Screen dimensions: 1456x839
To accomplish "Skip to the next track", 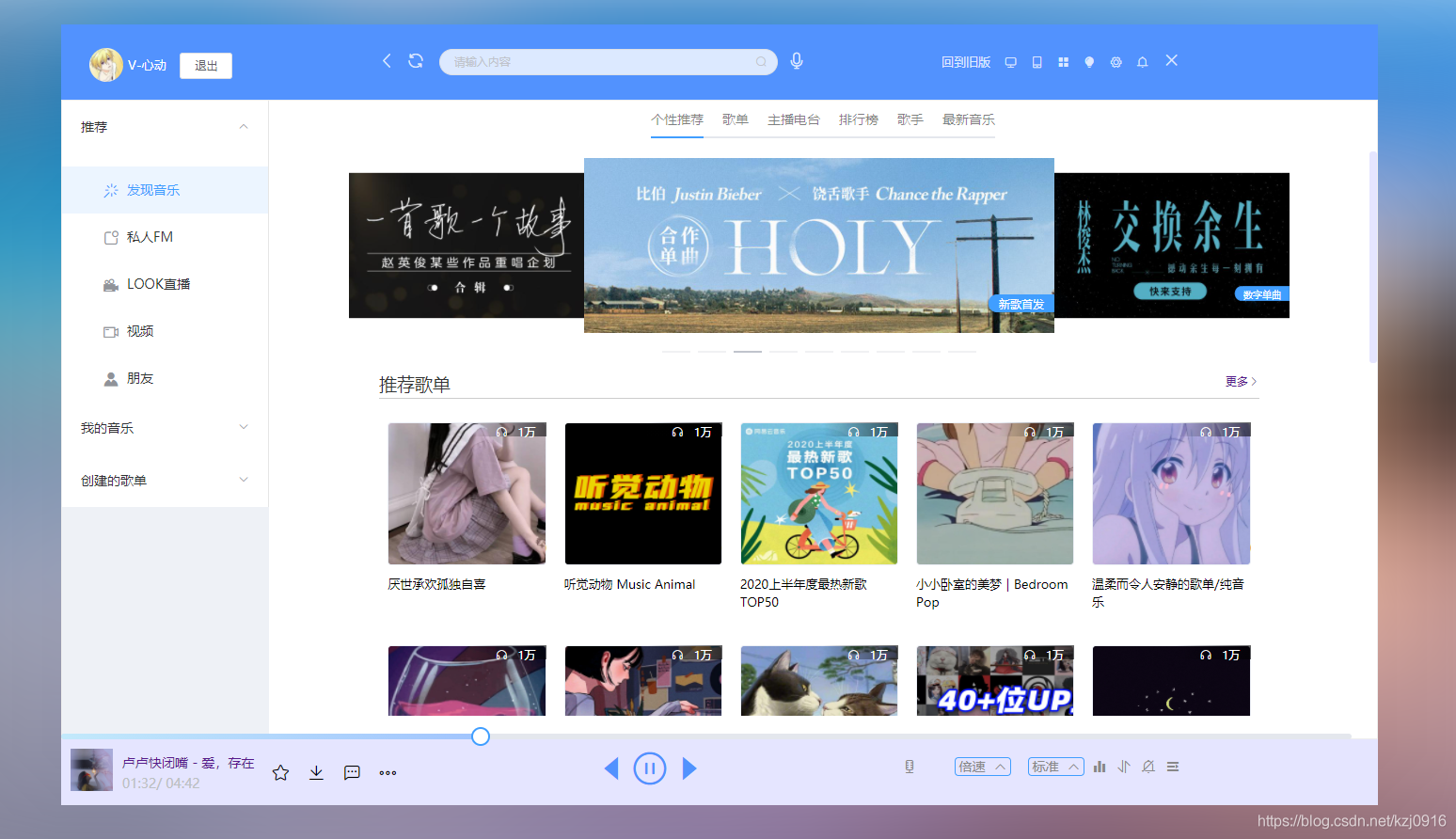I will click(689, 768).
